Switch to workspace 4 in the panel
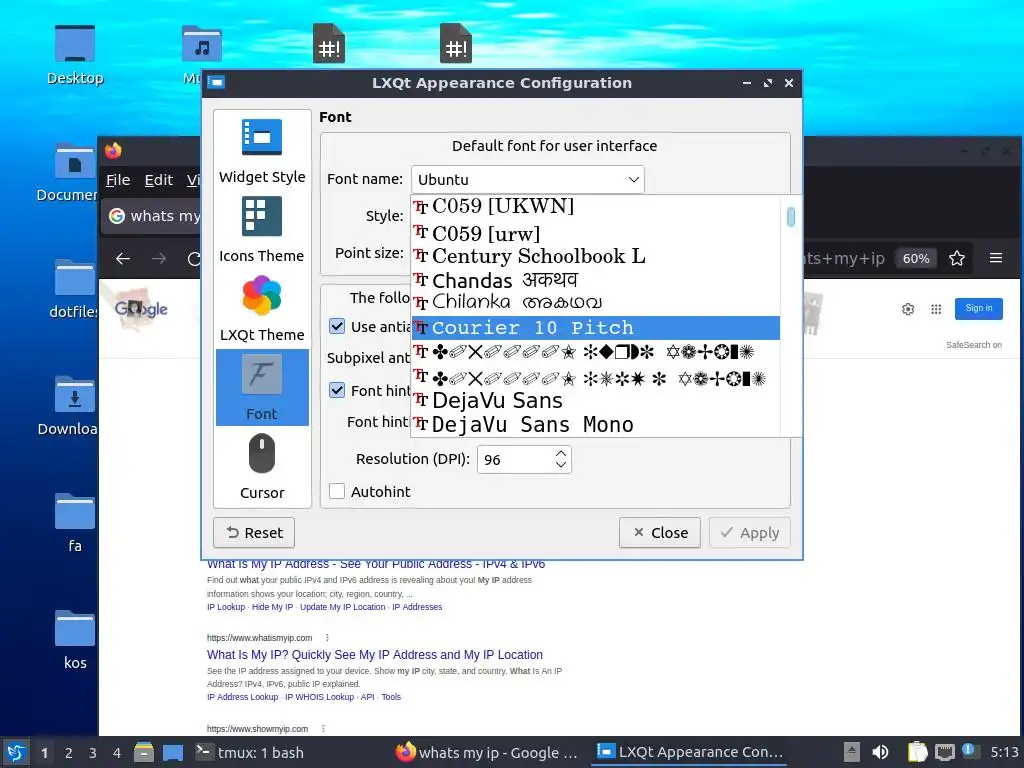Screen dimensions: 1024x768 (117, 753)
